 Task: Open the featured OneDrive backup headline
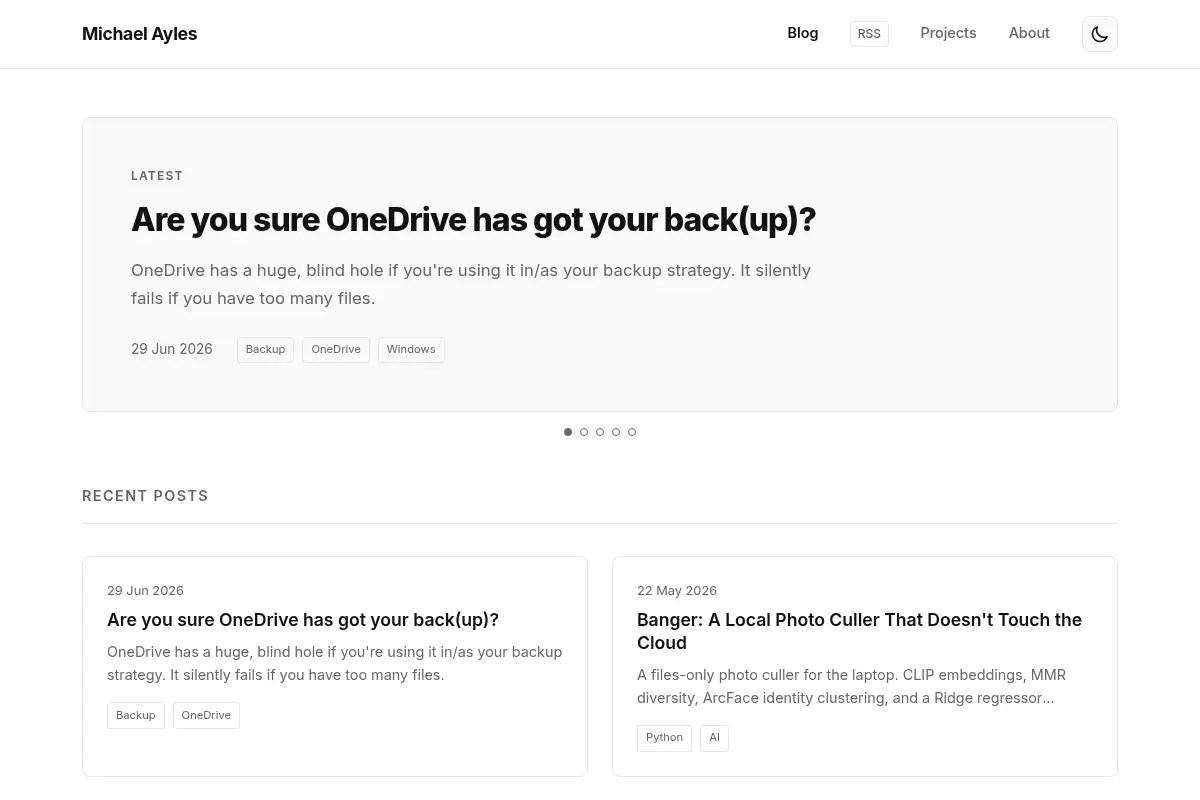(x=473, y=219)
